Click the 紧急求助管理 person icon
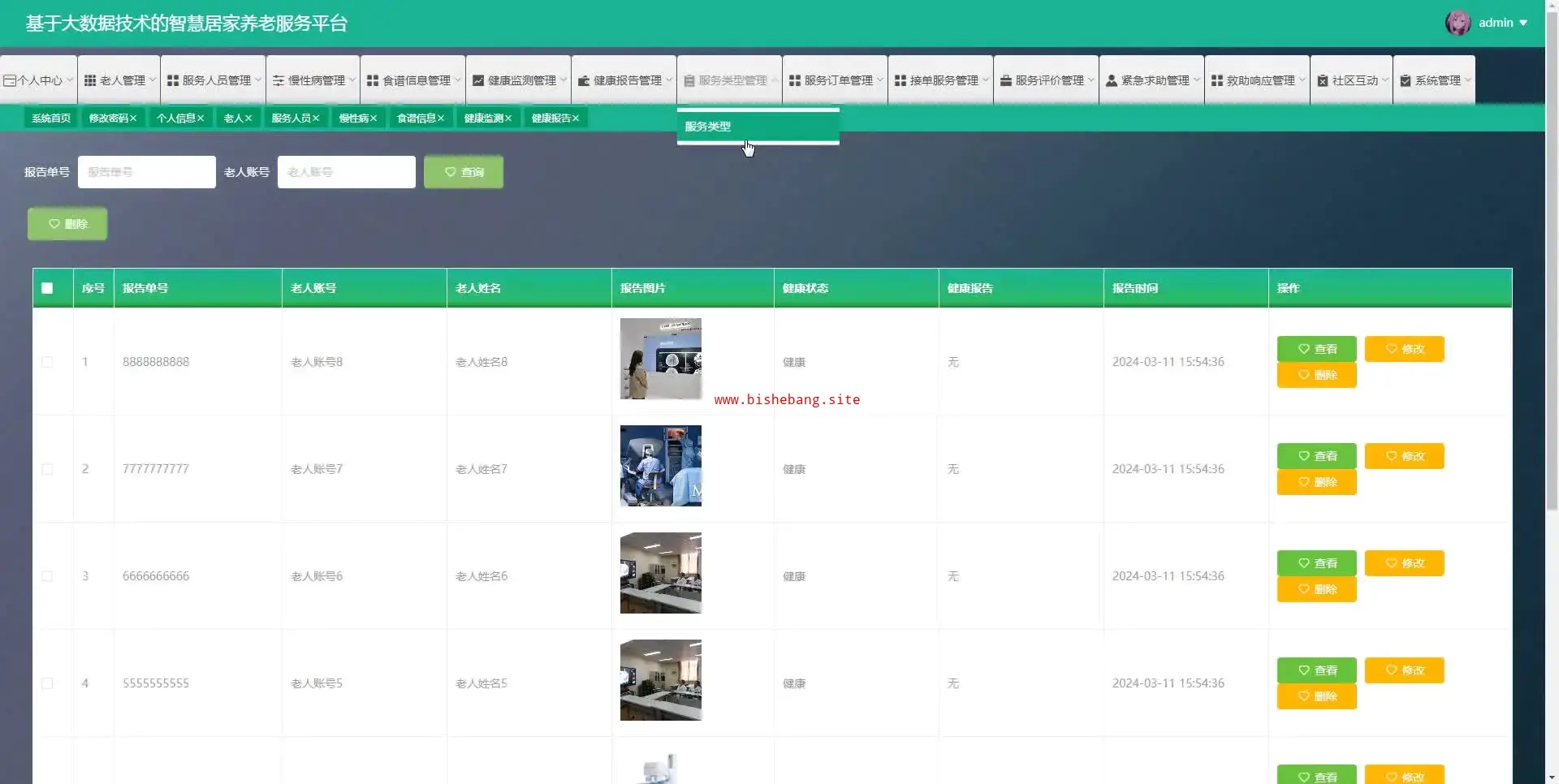 coord(1112,80)
